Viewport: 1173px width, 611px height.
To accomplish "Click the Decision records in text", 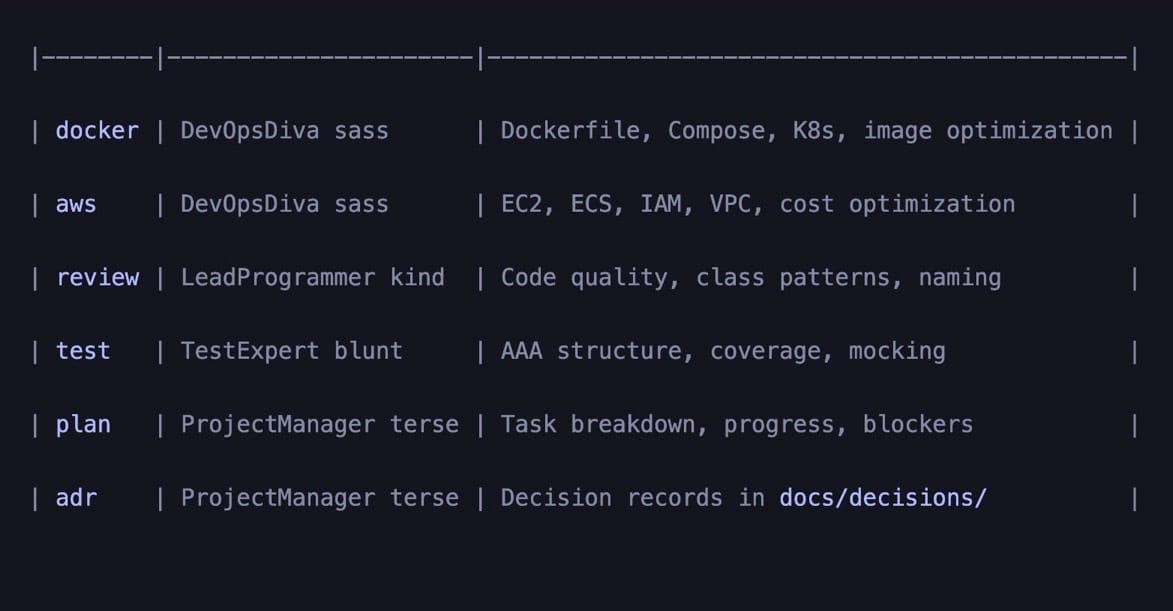I will tap(632, 497).
